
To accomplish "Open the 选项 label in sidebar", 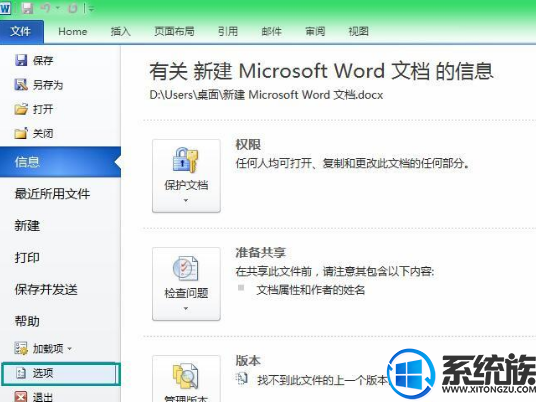I will coord(43,373).
